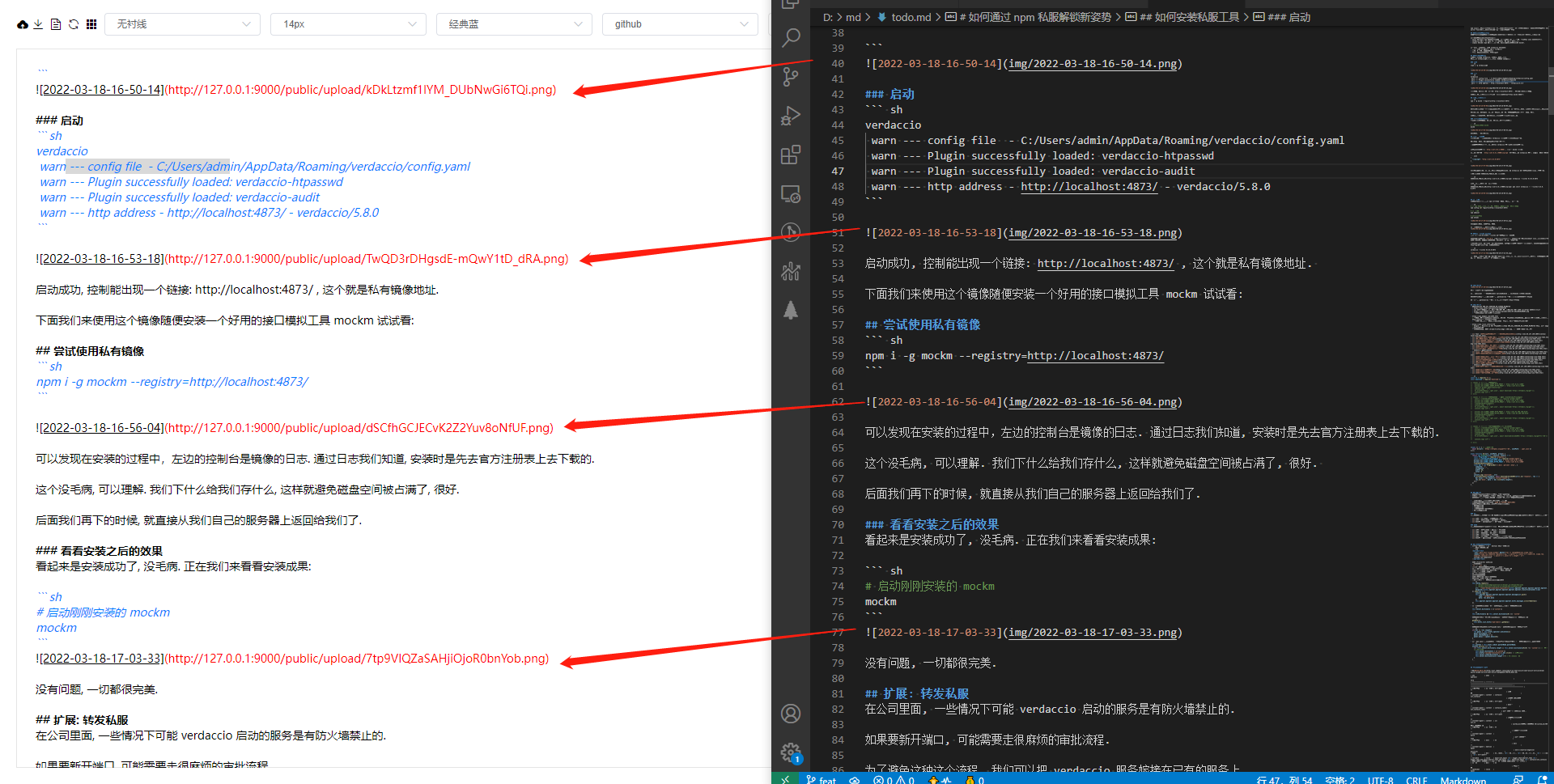Click the cloud sync icon in status bar
Image resolution: width=1554 pixels, height=784 pixels.
855,779
